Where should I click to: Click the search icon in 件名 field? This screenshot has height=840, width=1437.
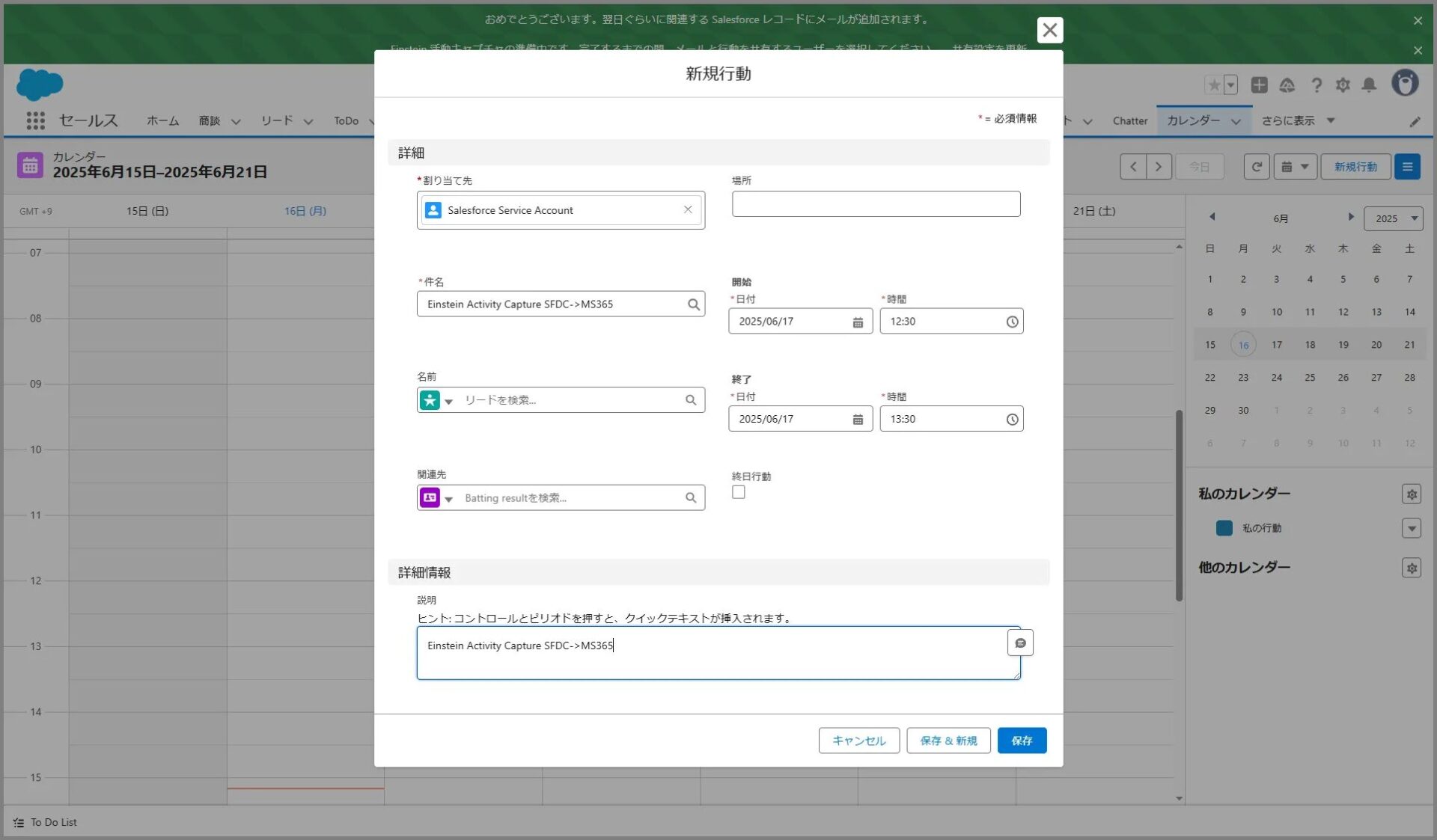693,304
